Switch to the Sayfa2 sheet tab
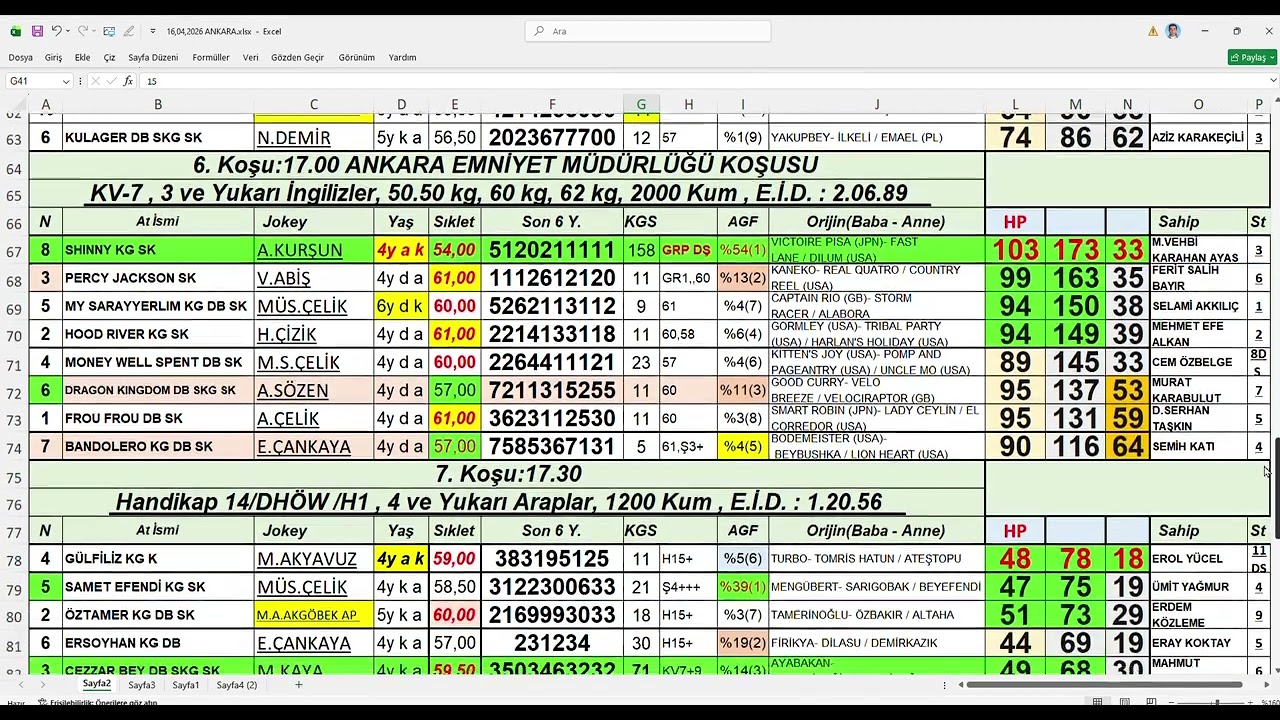This screenshot has height=720, width=1280. pyautogui.click(x=97, y=685)
